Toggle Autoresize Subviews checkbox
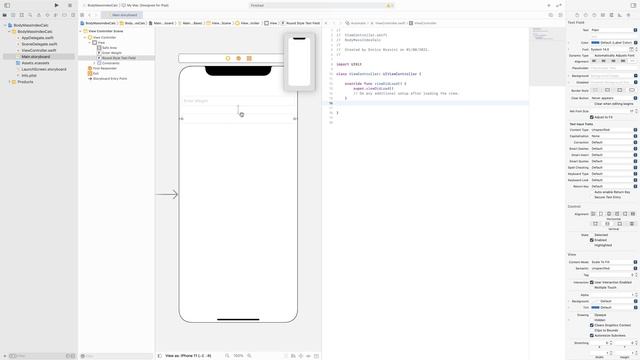Image resolution: width=640 pixels, height=360 pixels. (591, 336)
